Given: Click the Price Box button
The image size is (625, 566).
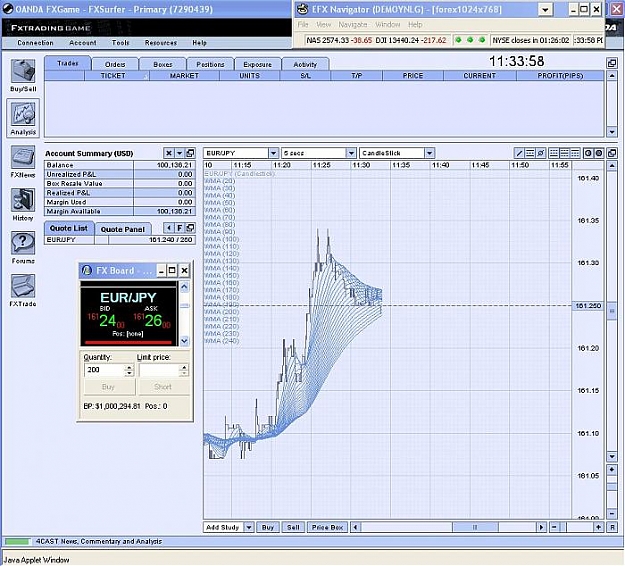Looking at the screenshot, I should coord(327,527).
